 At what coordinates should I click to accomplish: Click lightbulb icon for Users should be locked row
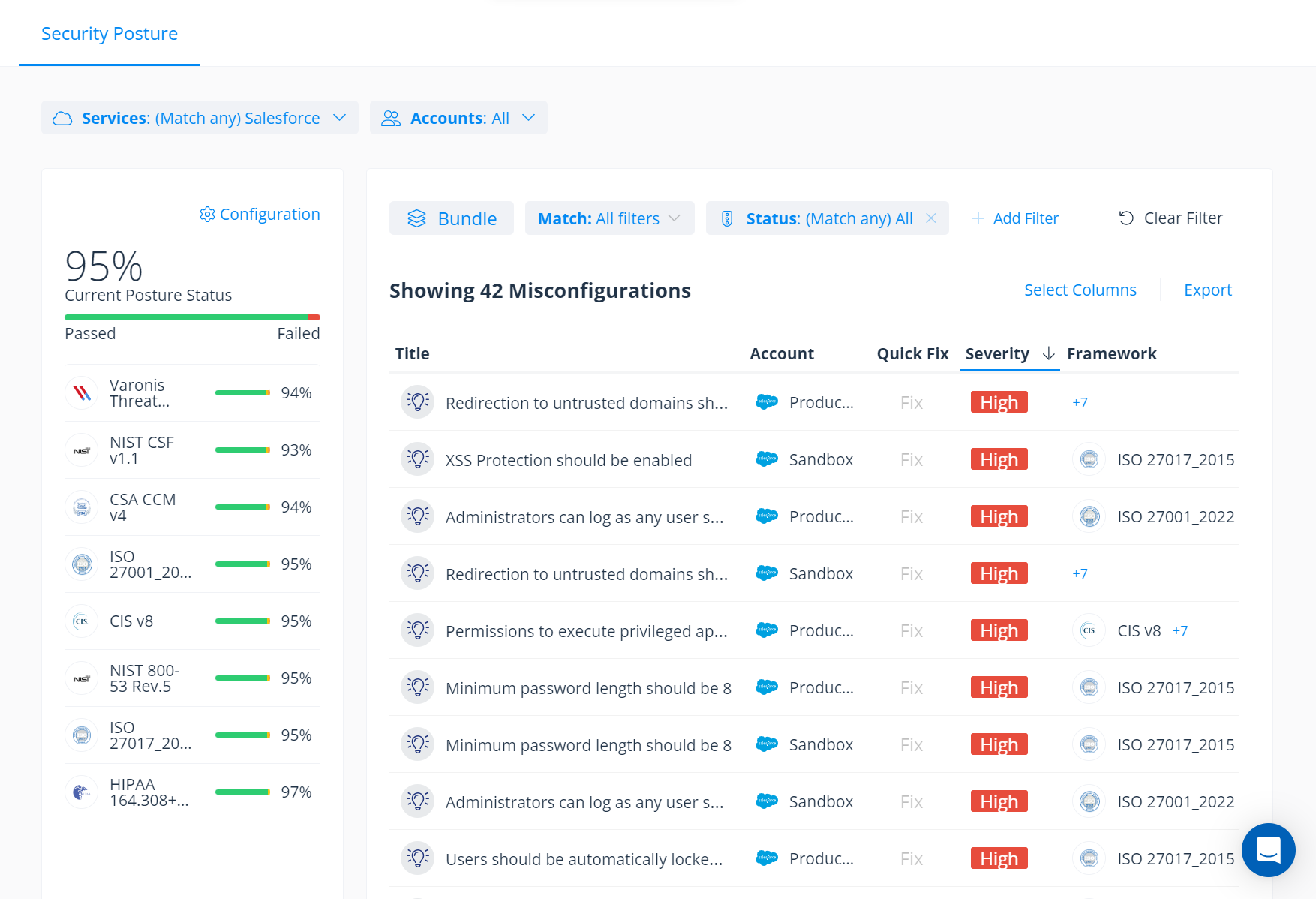(x=418, y=858)
